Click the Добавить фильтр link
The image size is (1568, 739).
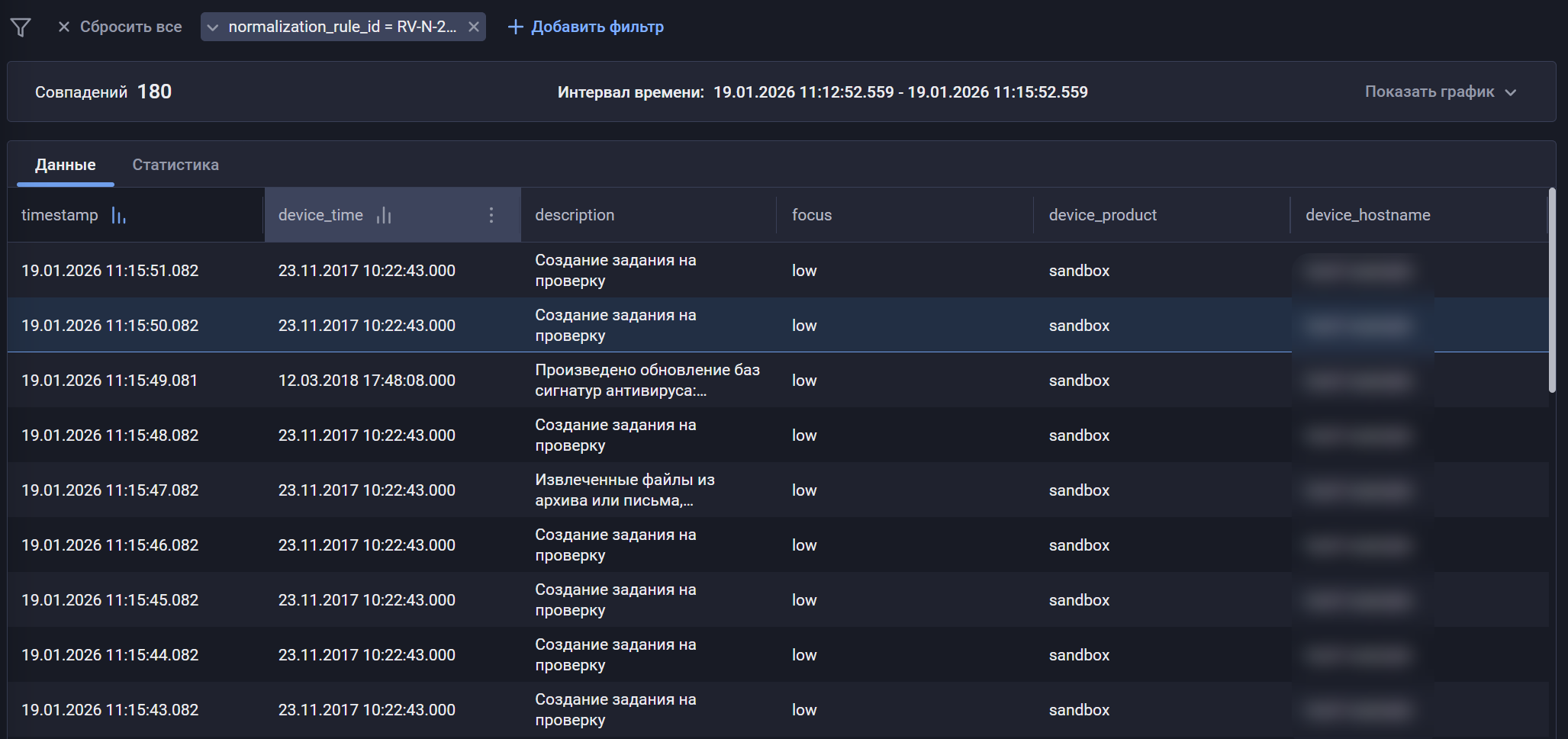point(597,27)
